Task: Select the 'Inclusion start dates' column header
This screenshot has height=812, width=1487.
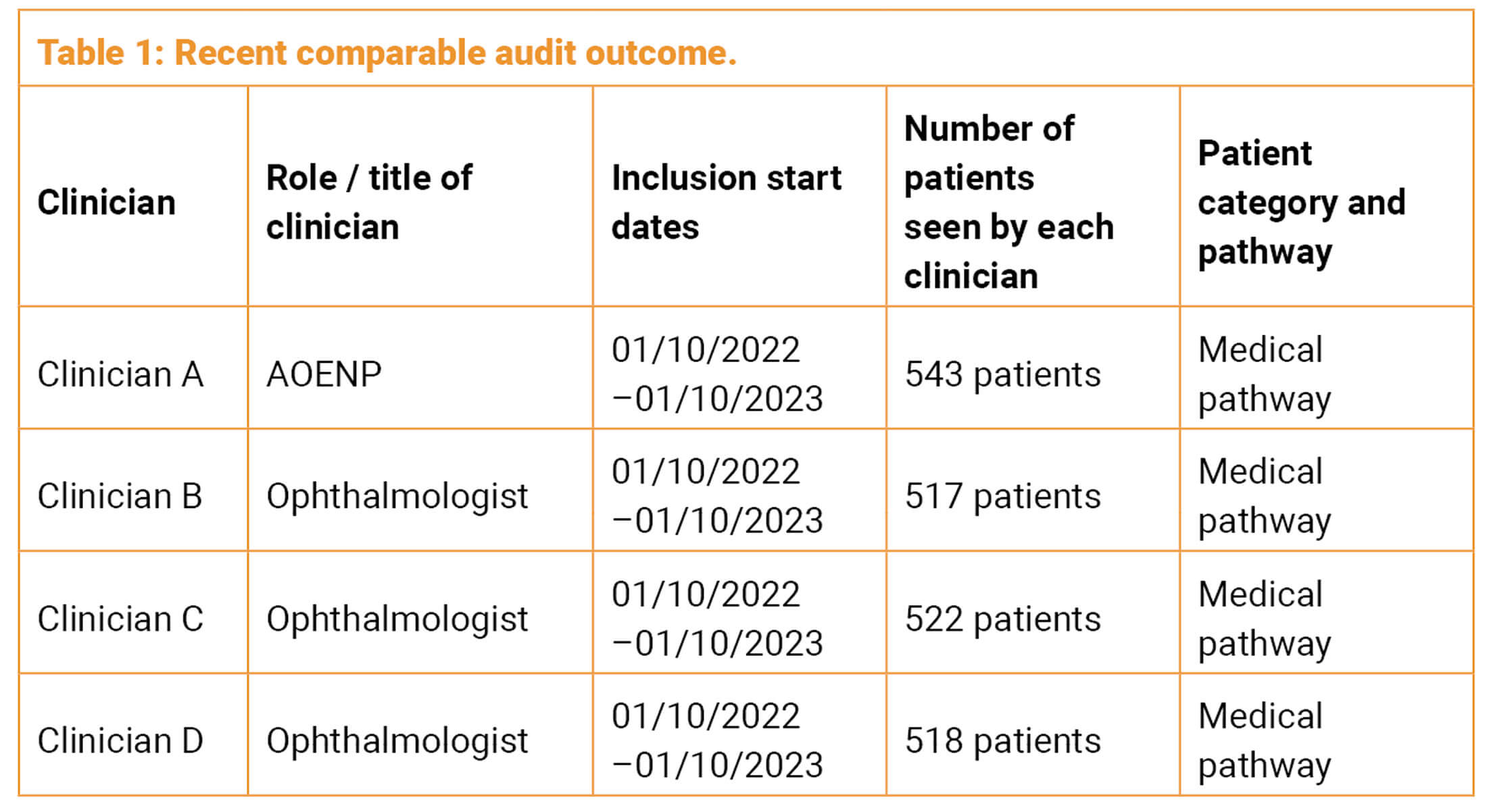Action: pyautogui.click(x=726, y=202)
